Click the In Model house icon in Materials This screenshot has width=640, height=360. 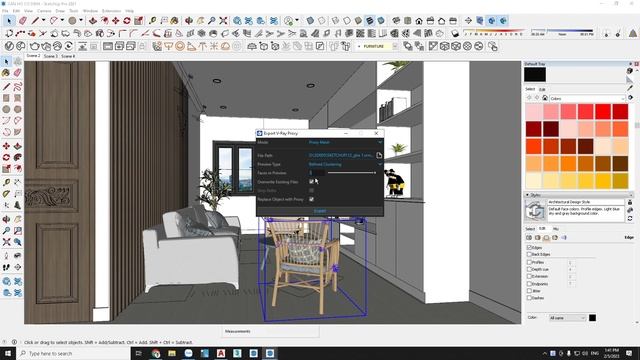[x=544, y=98]
